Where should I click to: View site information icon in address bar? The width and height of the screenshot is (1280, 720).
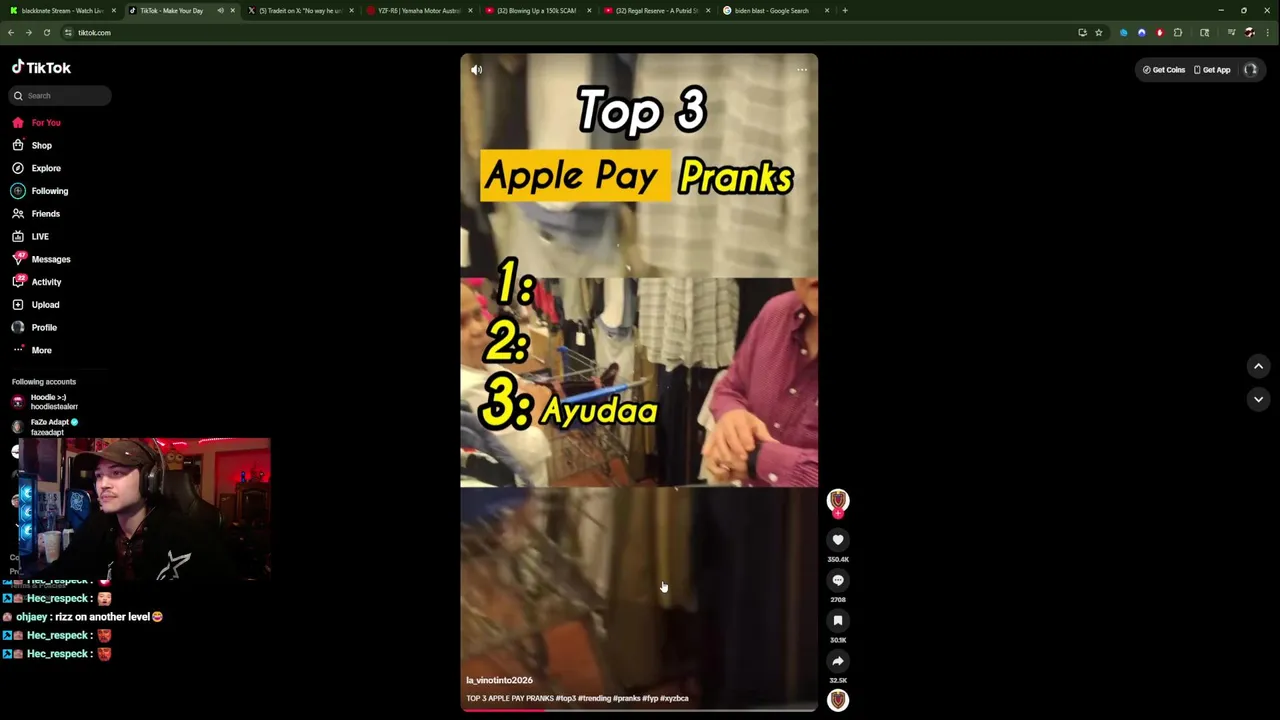point(68,33)
